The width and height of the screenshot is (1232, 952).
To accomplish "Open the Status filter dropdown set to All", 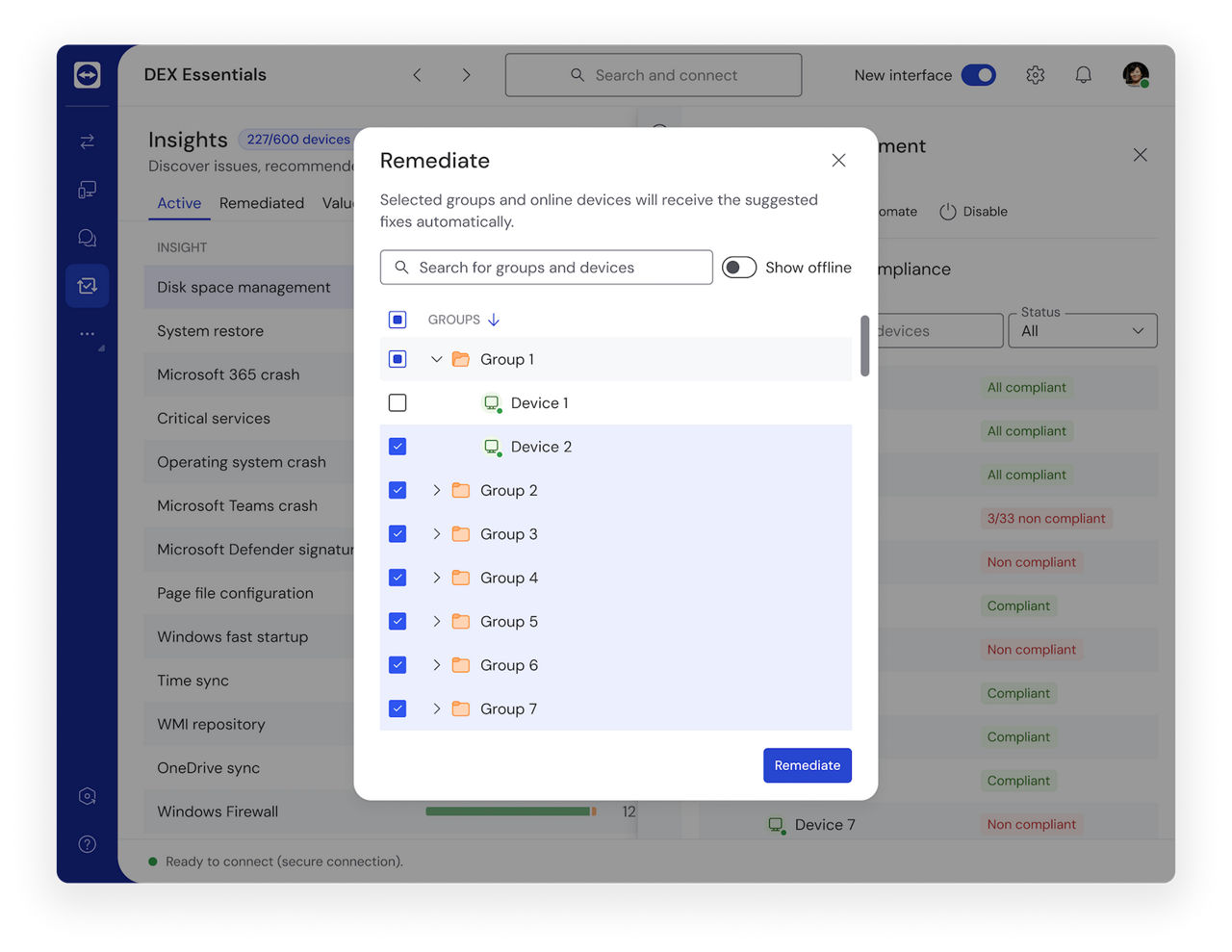I will pyautogui.click(x=1082, y=330).
